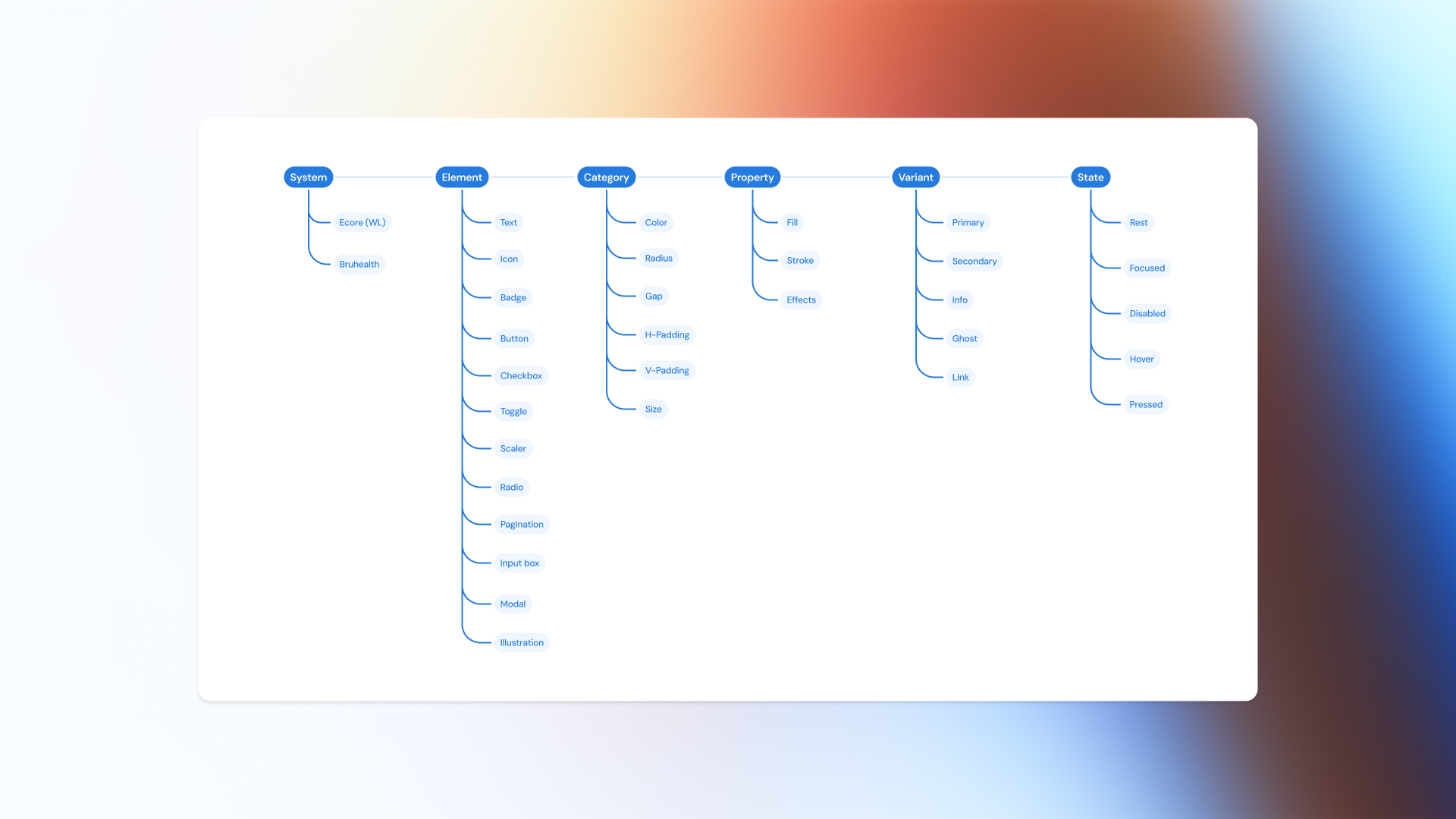
Task: Click the Checkbox element tag
Action: pyautogui.click(x=520, y=375)
